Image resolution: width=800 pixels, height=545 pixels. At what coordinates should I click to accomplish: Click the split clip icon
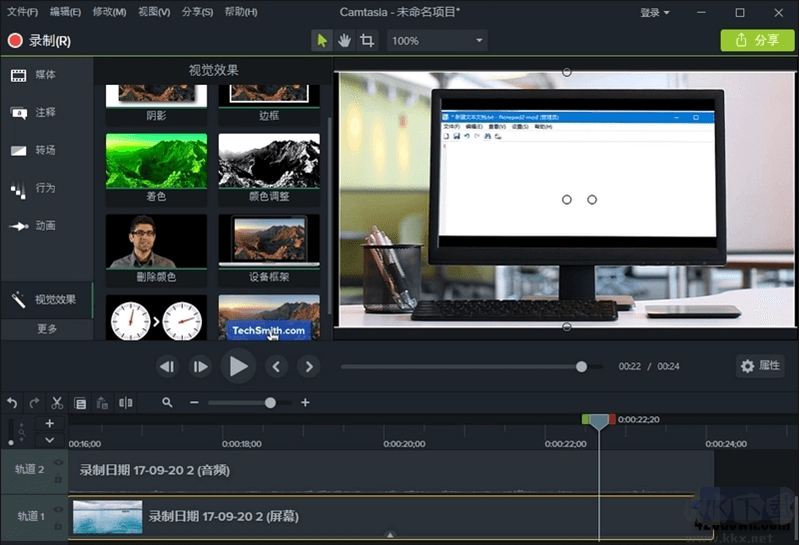coord(125,403)
